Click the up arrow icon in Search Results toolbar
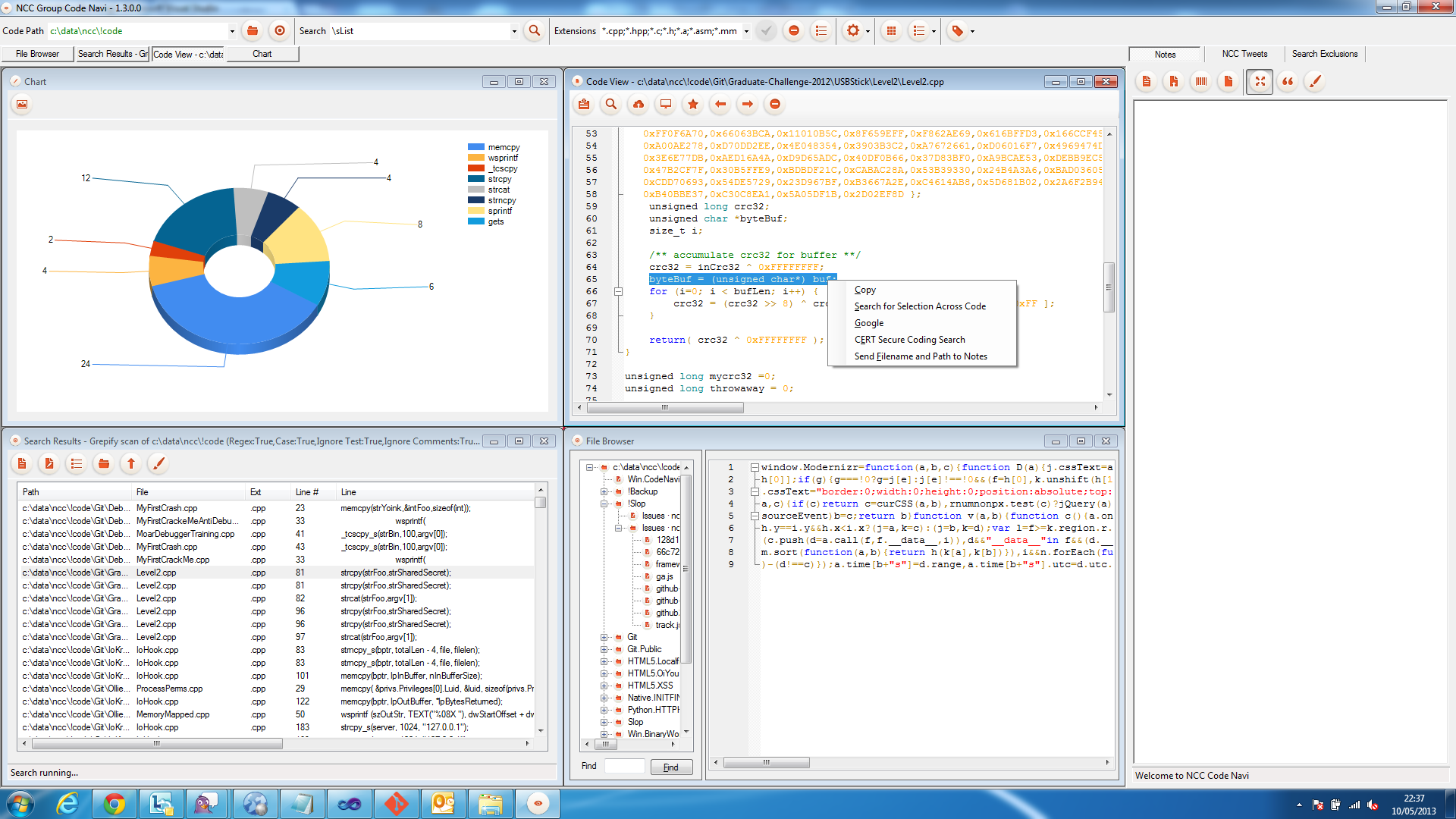 click(x=130, y=463)
